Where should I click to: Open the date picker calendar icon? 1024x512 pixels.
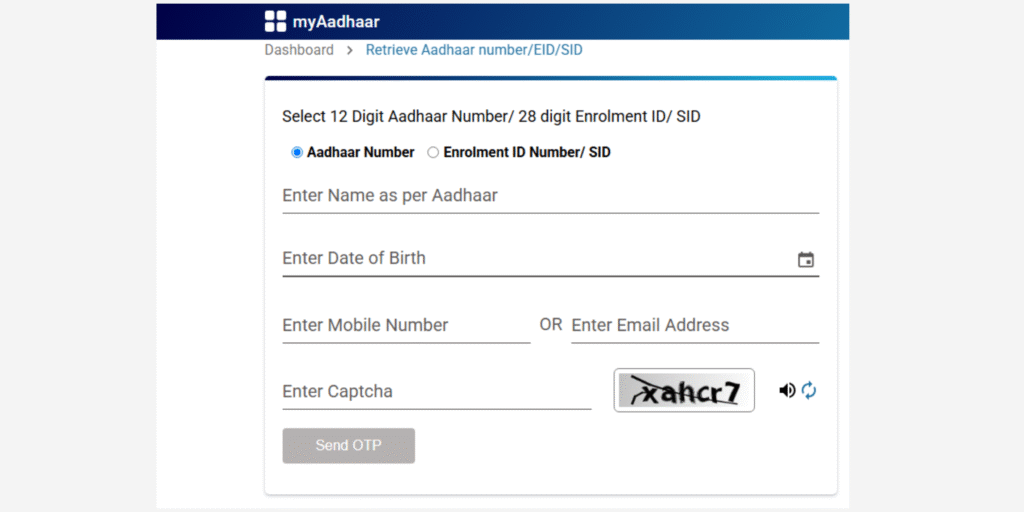coord(806,260)
